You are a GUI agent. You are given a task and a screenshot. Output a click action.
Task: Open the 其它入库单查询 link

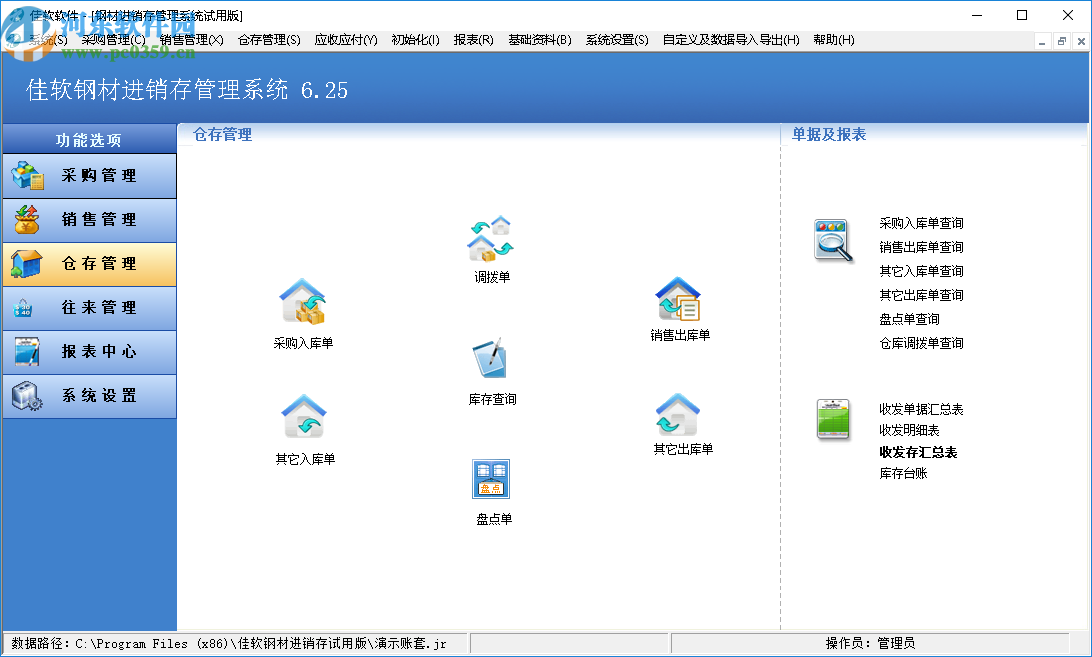[921, 271]
